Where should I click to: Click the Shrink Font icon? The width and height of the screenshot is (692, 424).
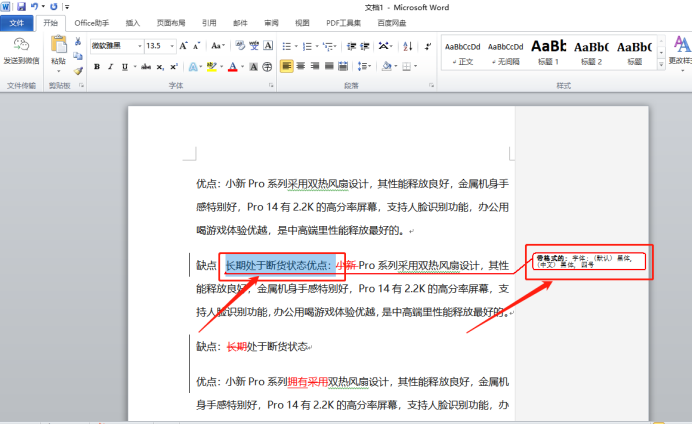197,45
